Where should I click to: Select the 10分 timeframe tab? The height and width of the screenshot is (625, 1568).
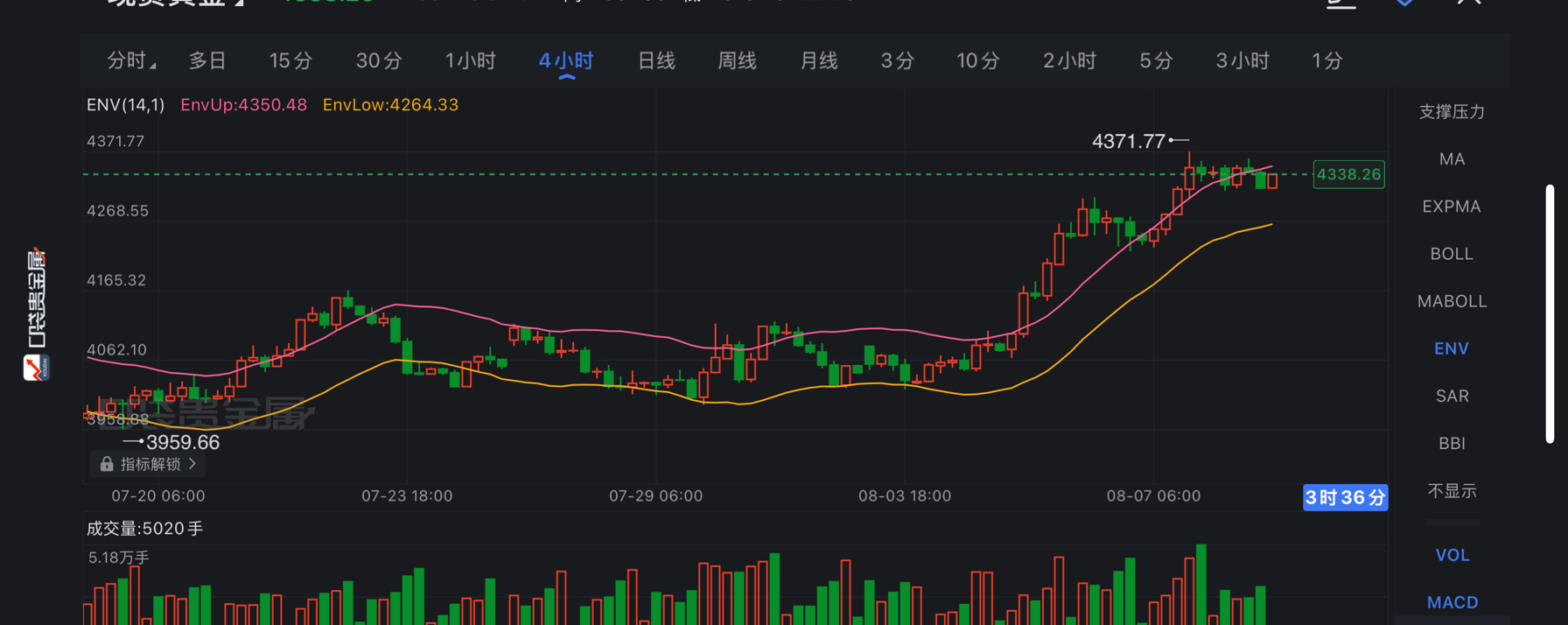(978, 61)
